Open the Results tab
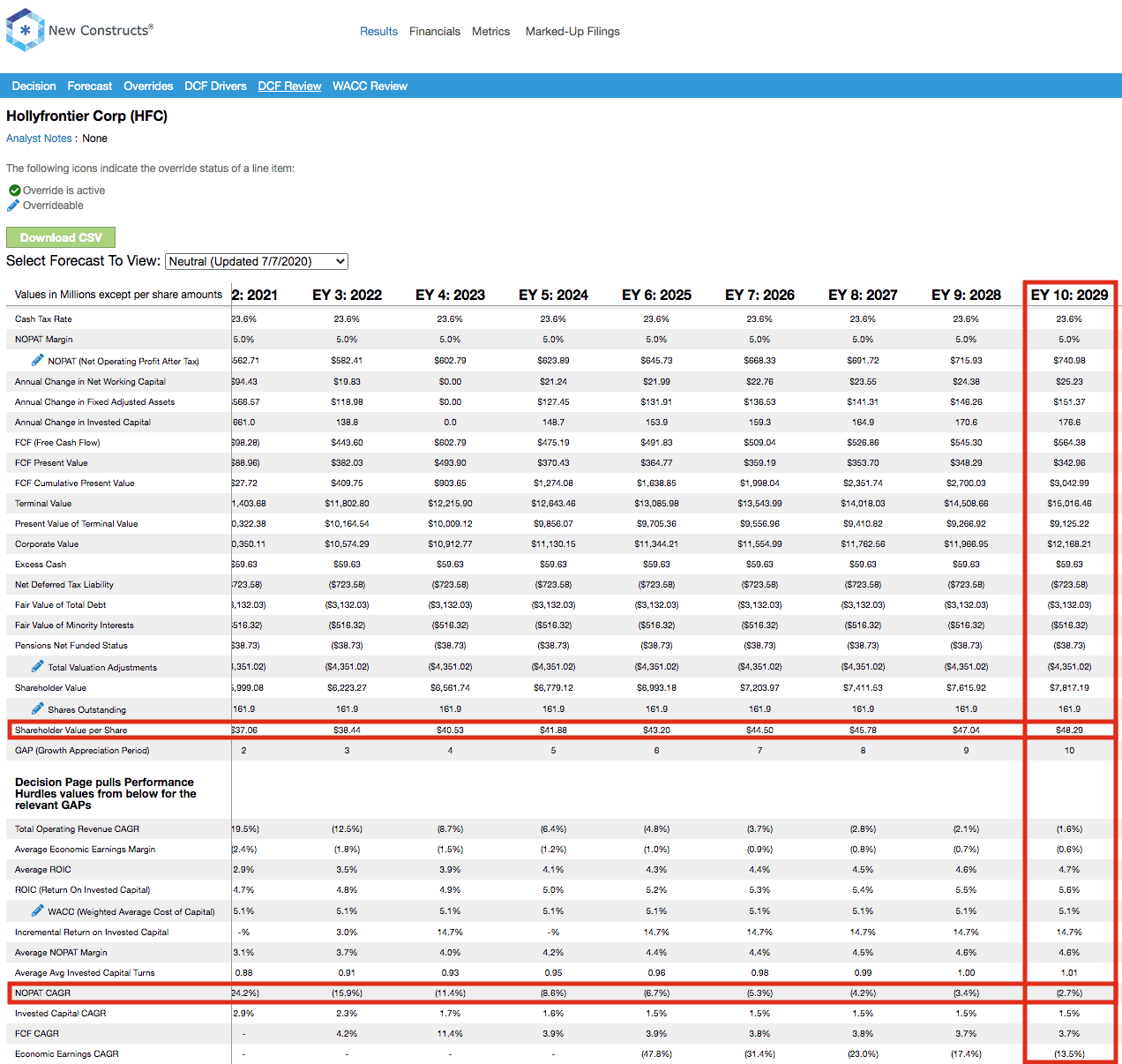 tap(378, 32)
